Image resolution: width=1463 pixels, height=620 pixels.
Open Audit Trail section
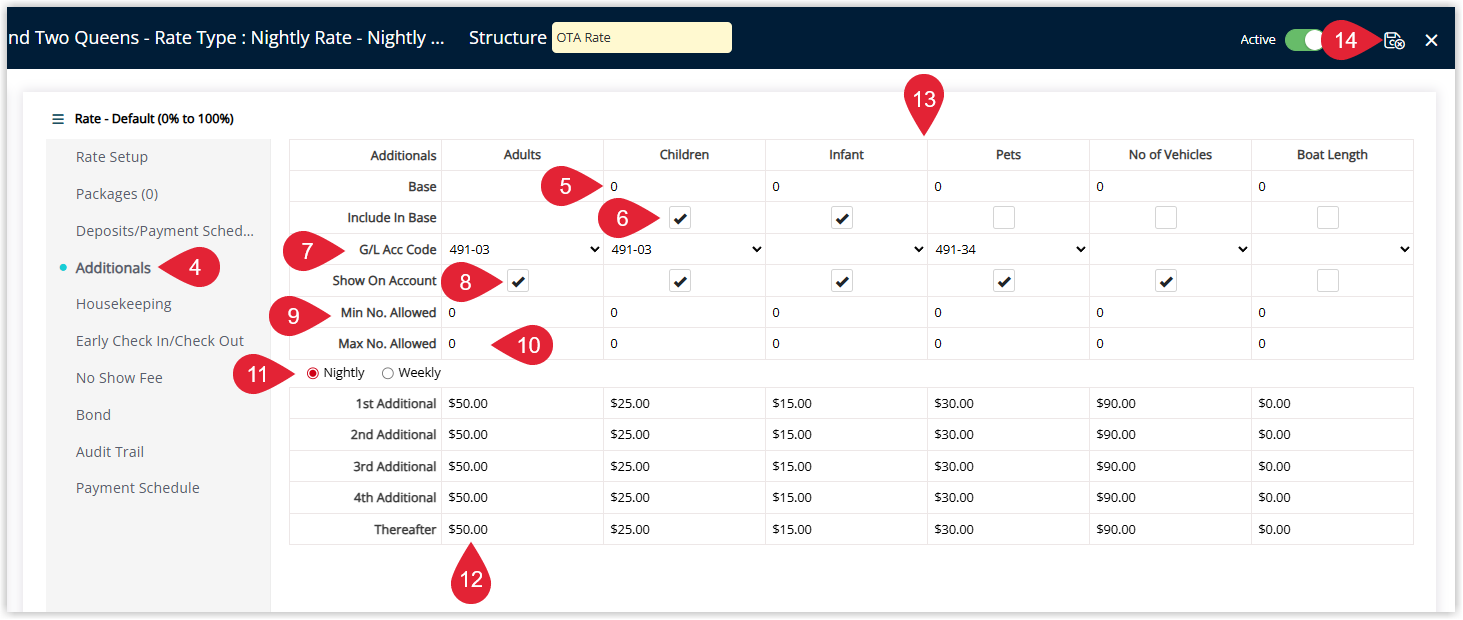coord(110,452)
